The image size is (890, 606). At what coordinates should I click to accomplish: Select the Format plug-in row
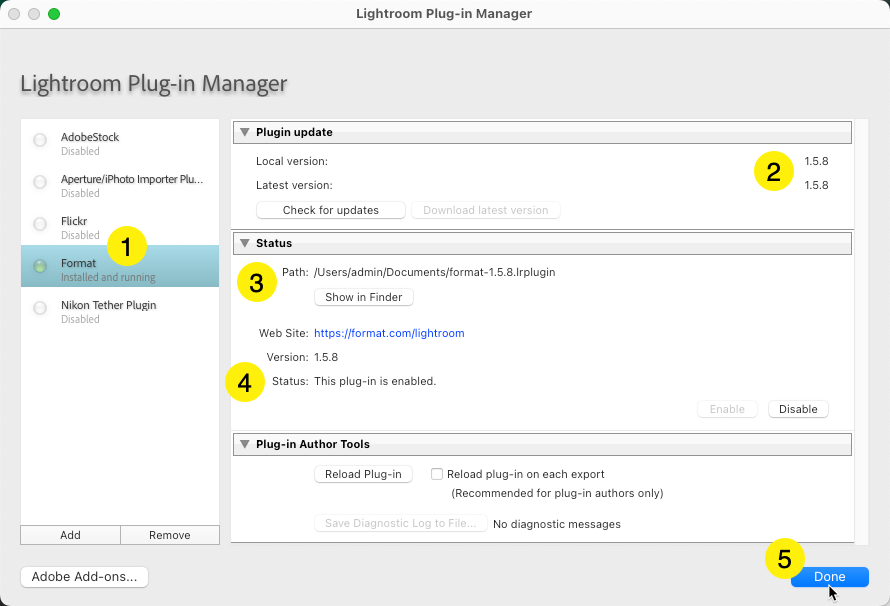[x=120, y=266]
